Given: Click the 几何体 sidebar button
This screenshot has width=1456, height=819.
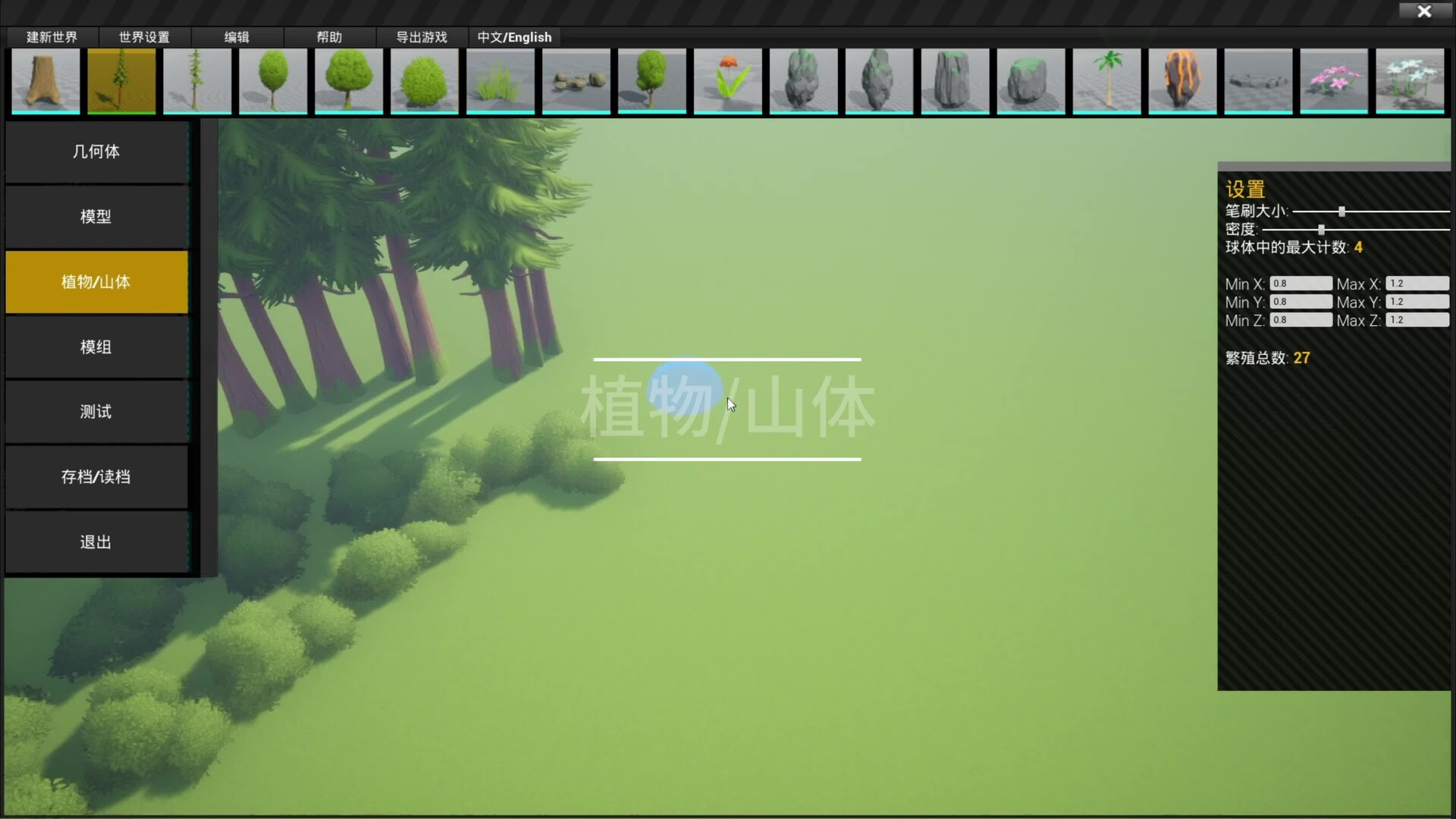Looking at the screenshot, I should pyautogui.click(x=96, y=152).
